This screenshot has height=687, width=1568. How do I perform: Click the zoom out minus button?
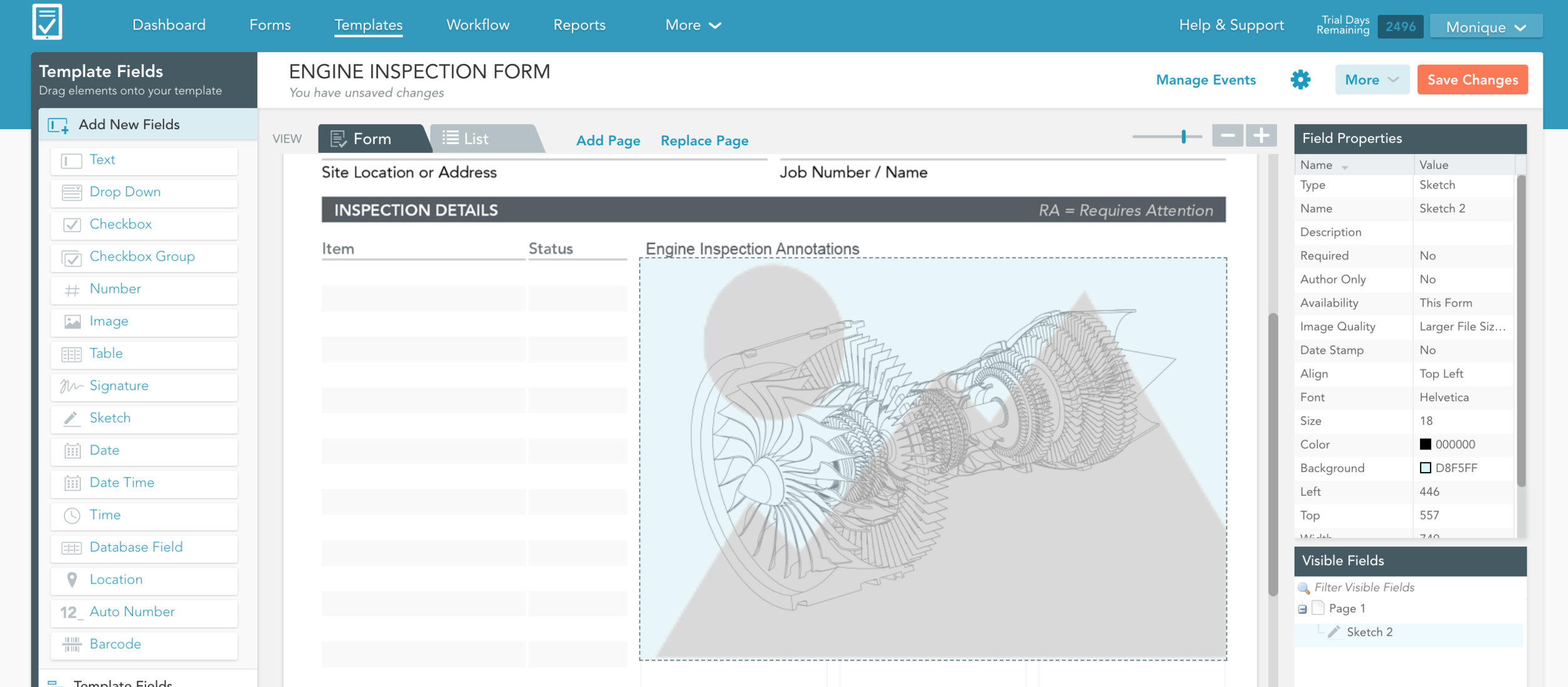(x=1227, y=135)
